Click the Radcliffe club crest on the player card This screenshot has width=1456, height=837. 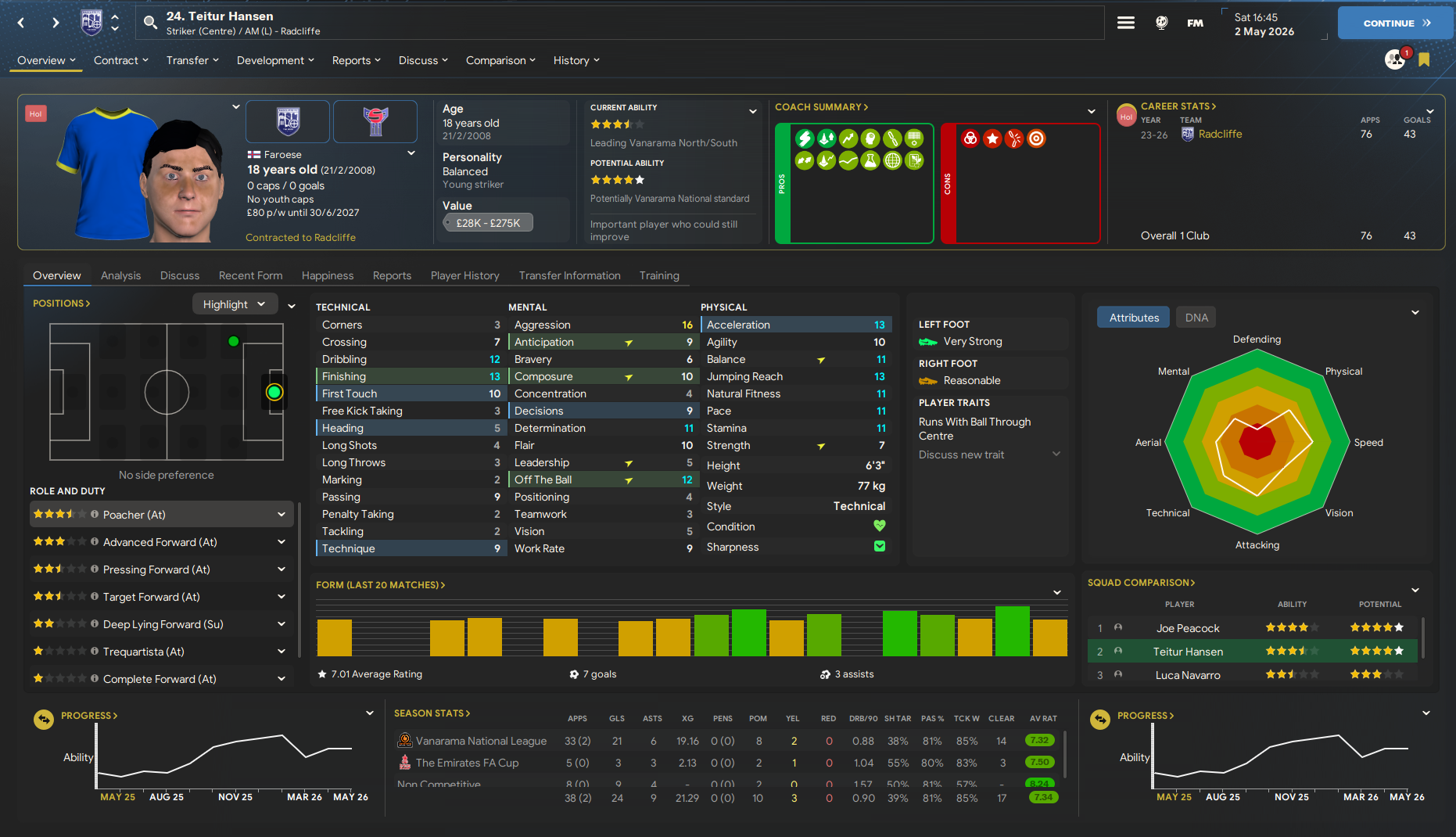(288, 121)
